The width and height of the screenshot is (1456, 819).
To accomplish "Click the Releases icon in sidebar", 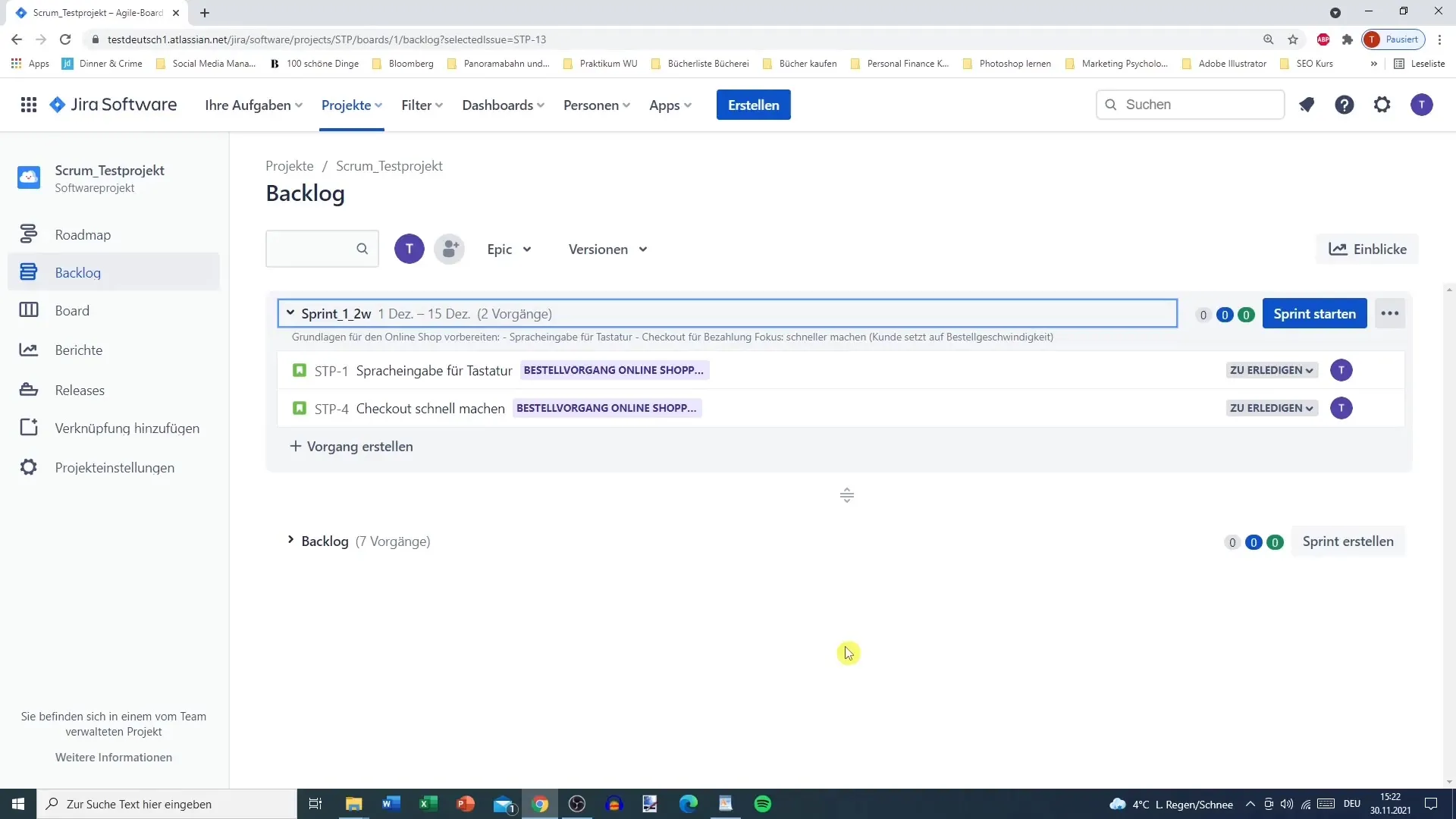I will click(28, 389).
